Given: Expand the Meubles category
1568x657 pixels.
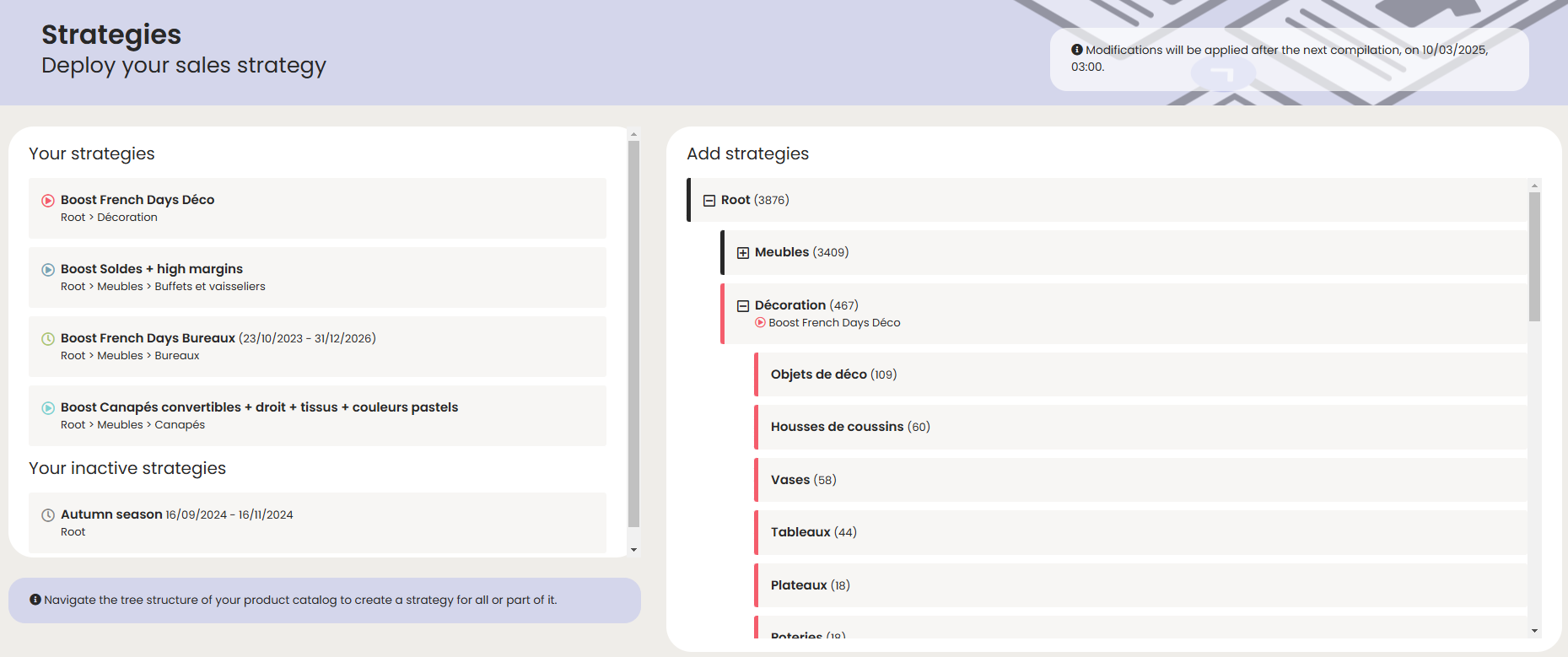Looking at the screenshot, I should point(743,253).
